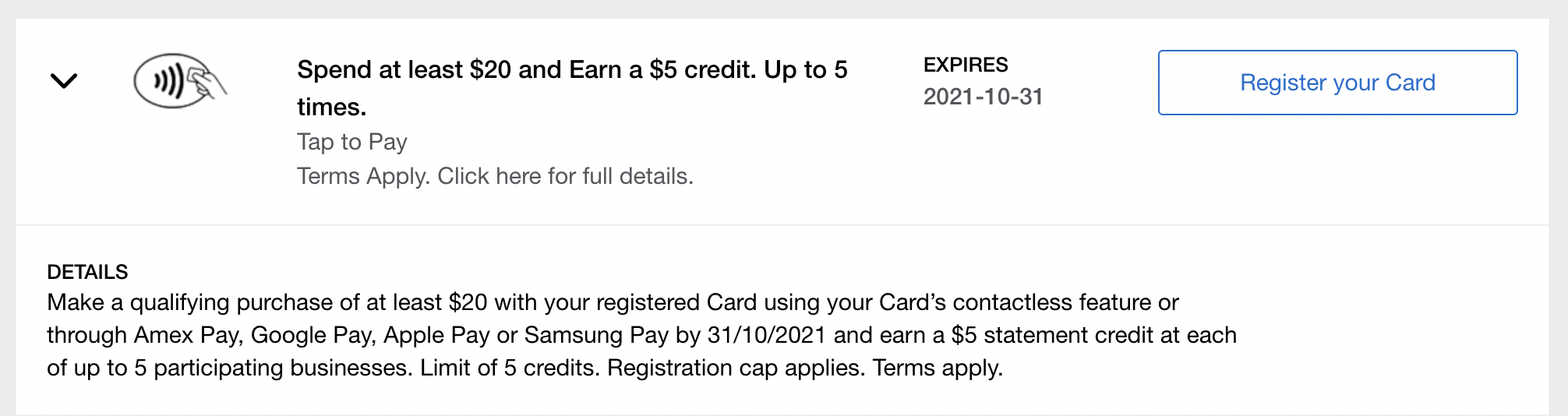
Task: Click the expiry date 2021-10-31
Action: (983, 97)
